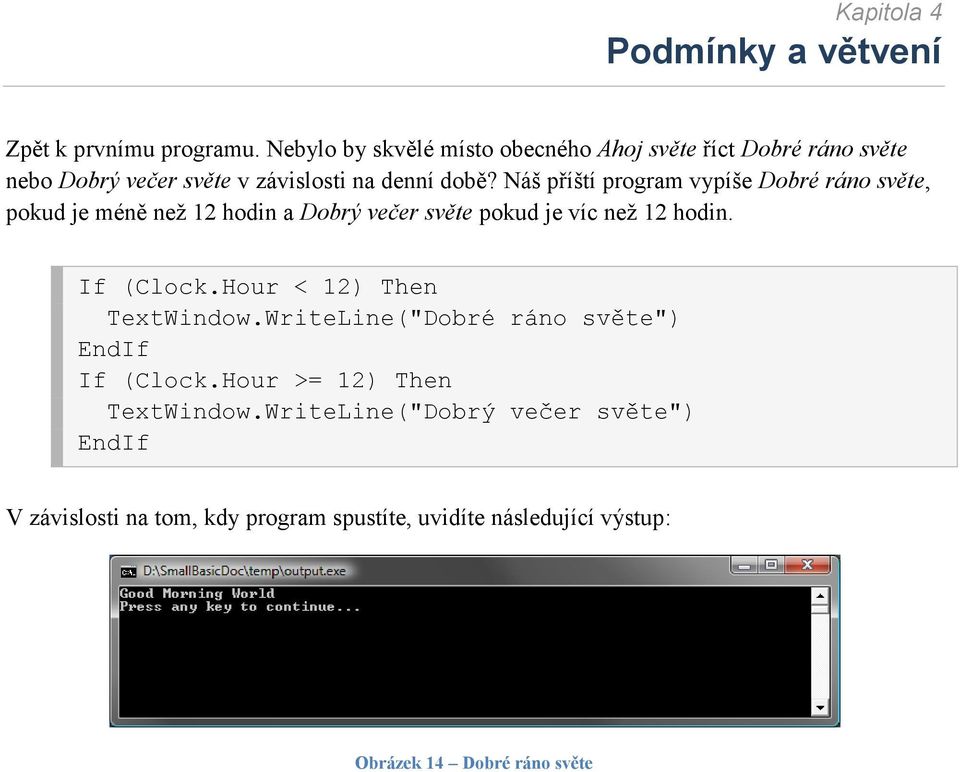
Task: Click the console scrollbar down arrow
Action: pos(820,708)
